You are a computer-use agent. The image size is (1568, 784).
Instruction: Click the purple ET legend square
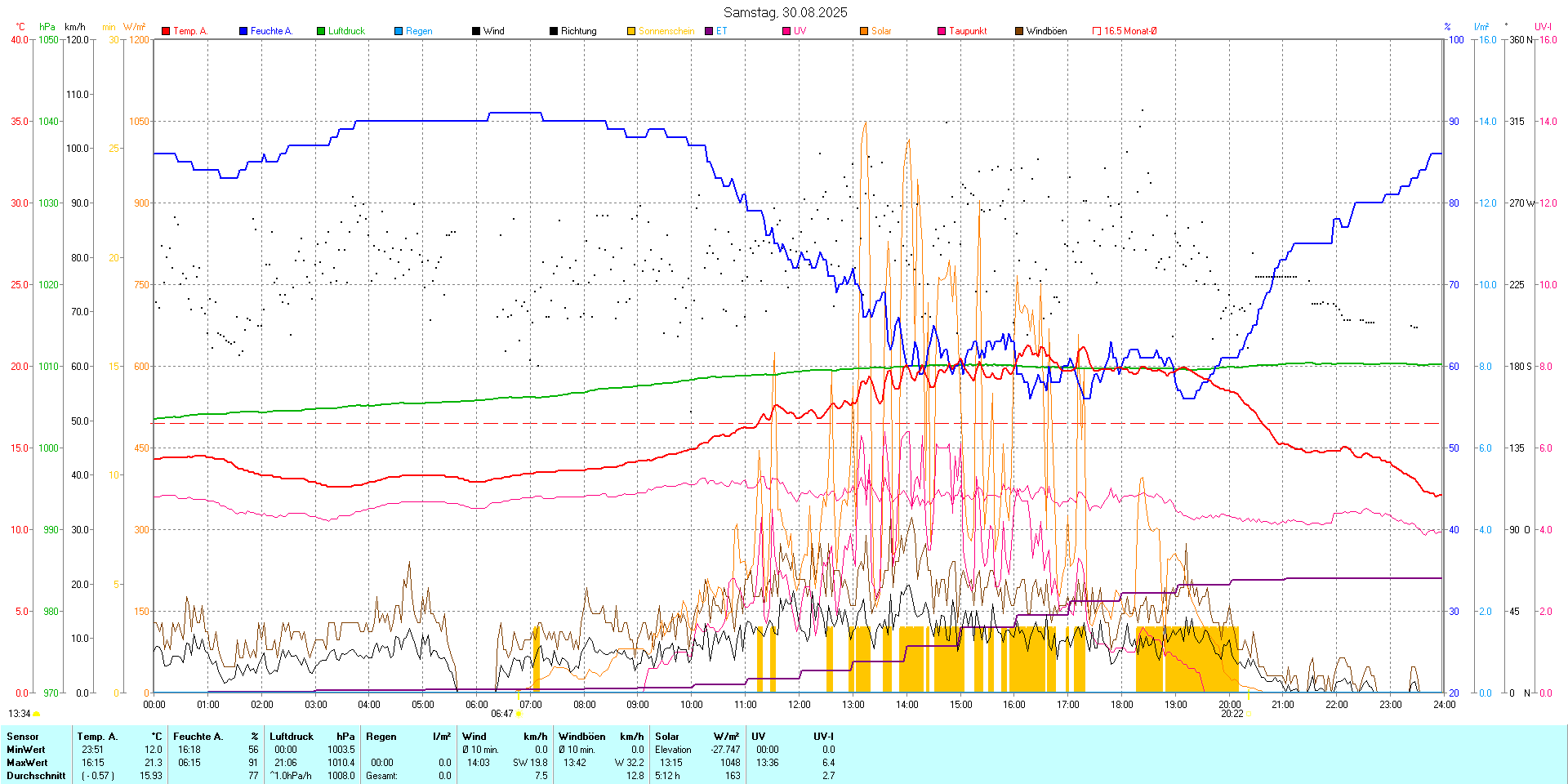tap(709, 31)
